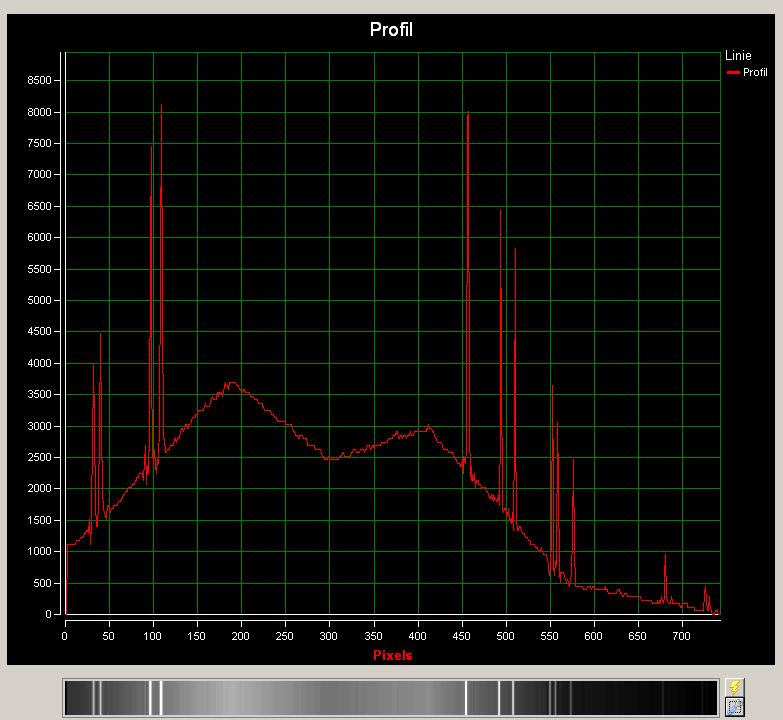The image size is (783, 720).
Task: Click the 4000 label on the vertical axis
Action: point(39,363)
